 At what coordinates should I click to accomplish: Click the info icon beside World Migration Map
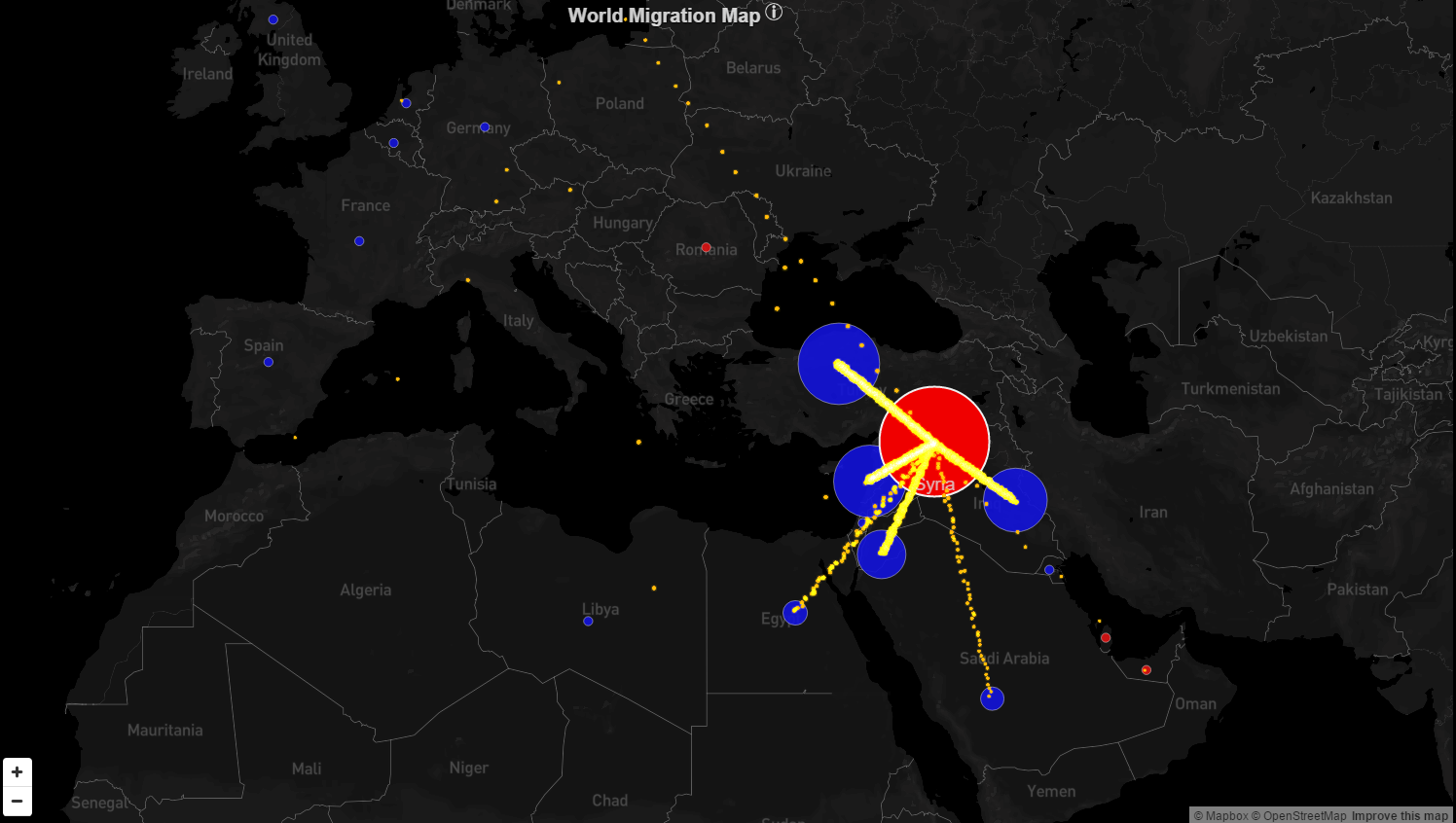click(x=774, y=13)
